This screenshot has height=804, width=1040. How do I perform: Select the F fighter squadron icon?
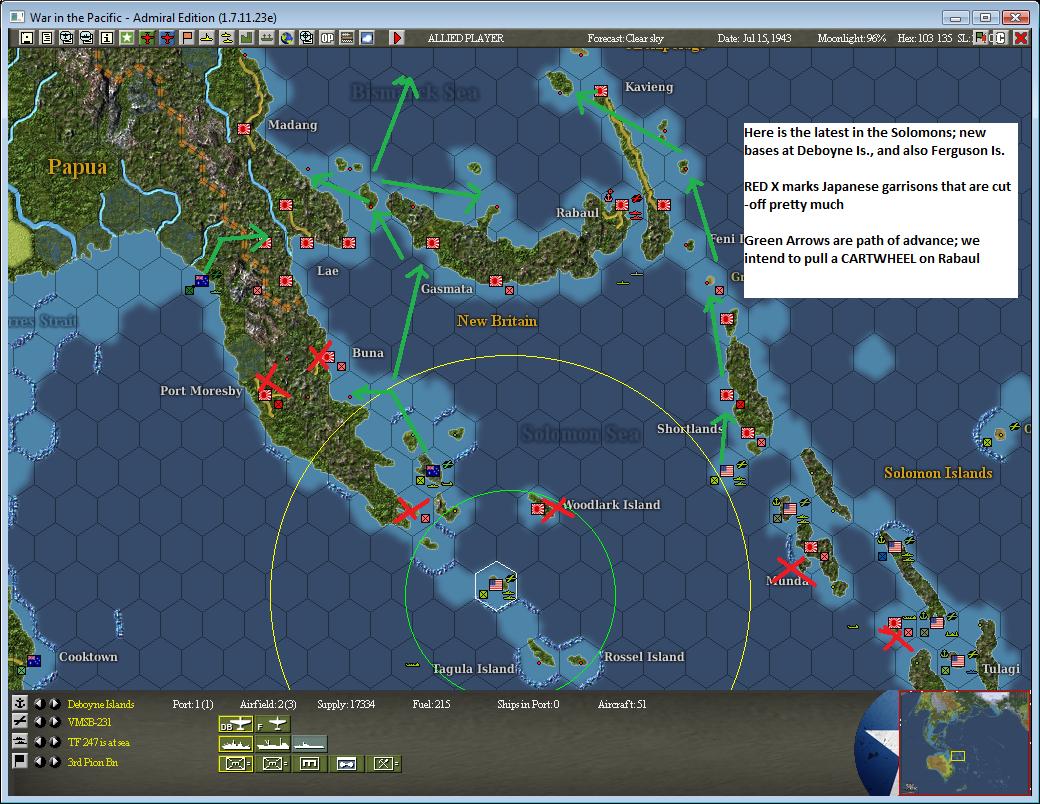[x=273, y=724]
